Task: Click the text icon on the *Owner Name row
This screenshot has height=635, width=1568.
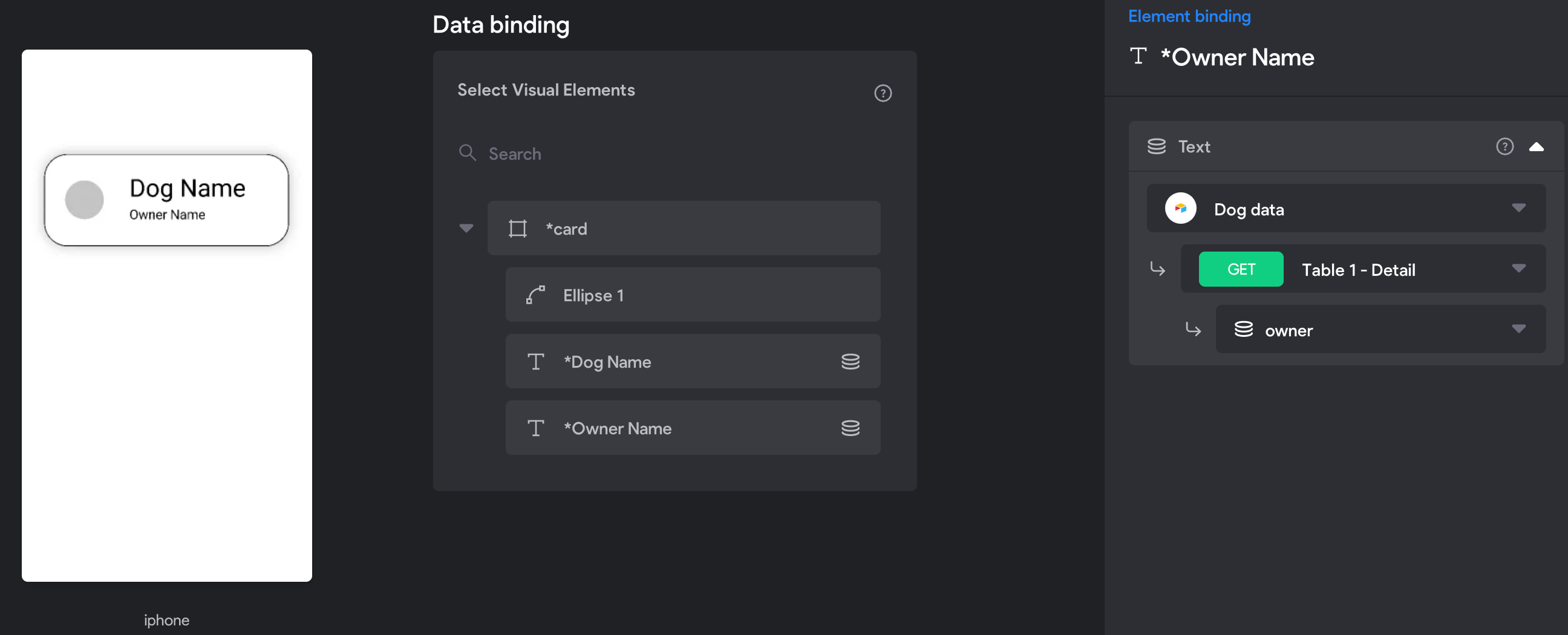Action: click(x=535, y=428)
